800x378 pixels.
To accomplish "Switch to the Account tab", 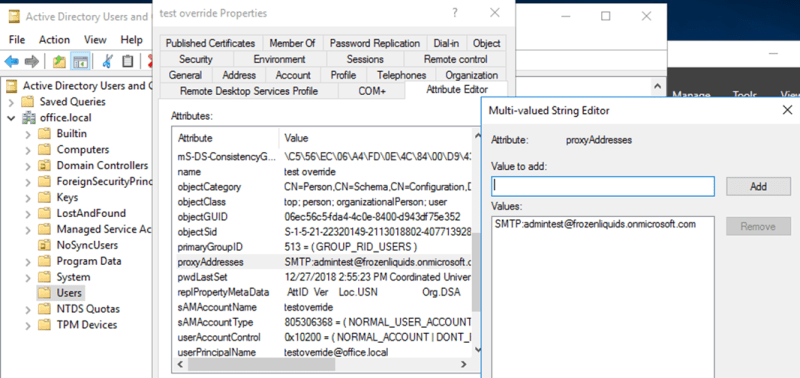I will click(x=293, y=75).
